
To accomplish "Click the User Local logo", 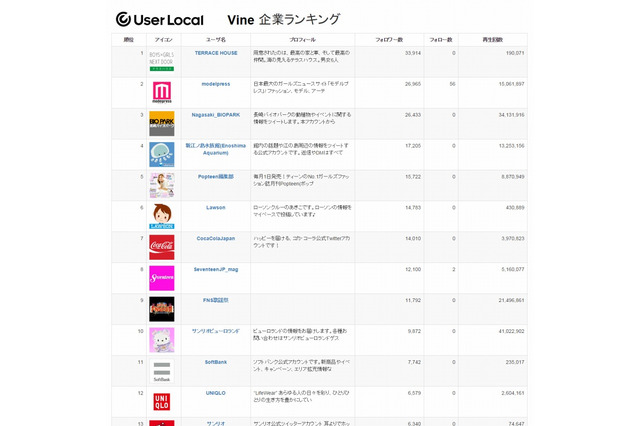I will [x=160, y=19].
